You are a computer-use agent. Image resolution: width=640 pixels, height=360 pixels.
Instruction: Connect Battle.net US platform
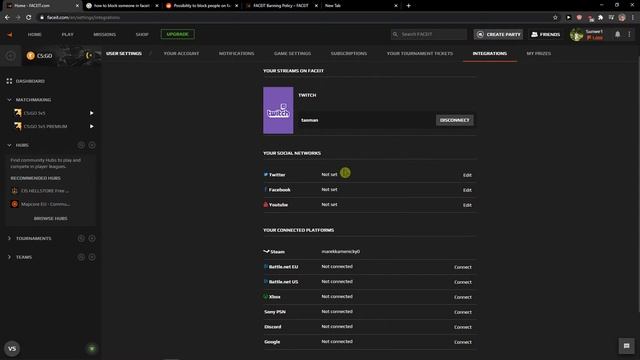463,282
